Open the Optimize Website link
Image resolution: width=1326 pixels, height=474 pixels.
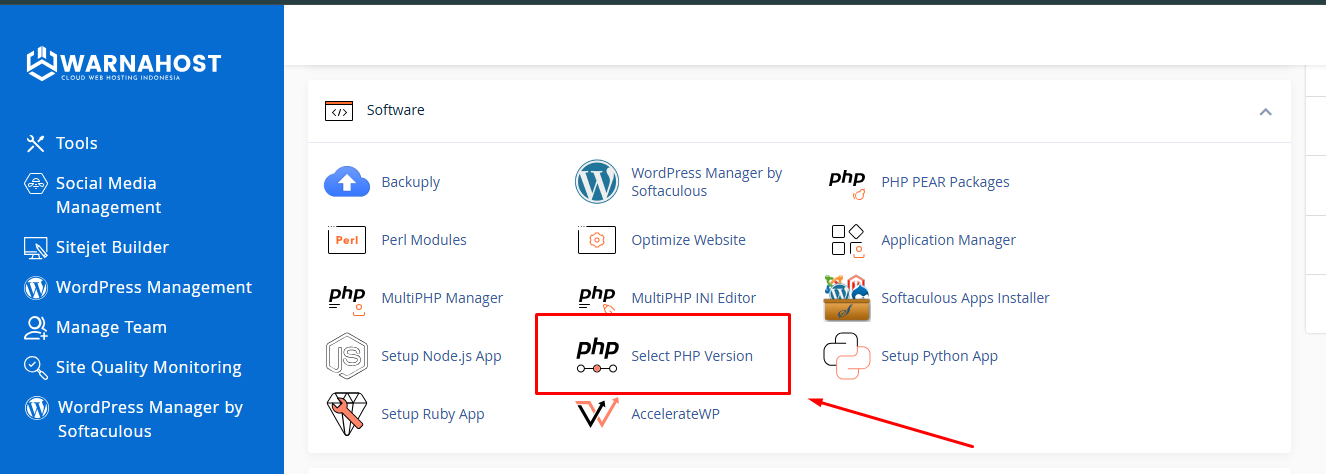688,240
